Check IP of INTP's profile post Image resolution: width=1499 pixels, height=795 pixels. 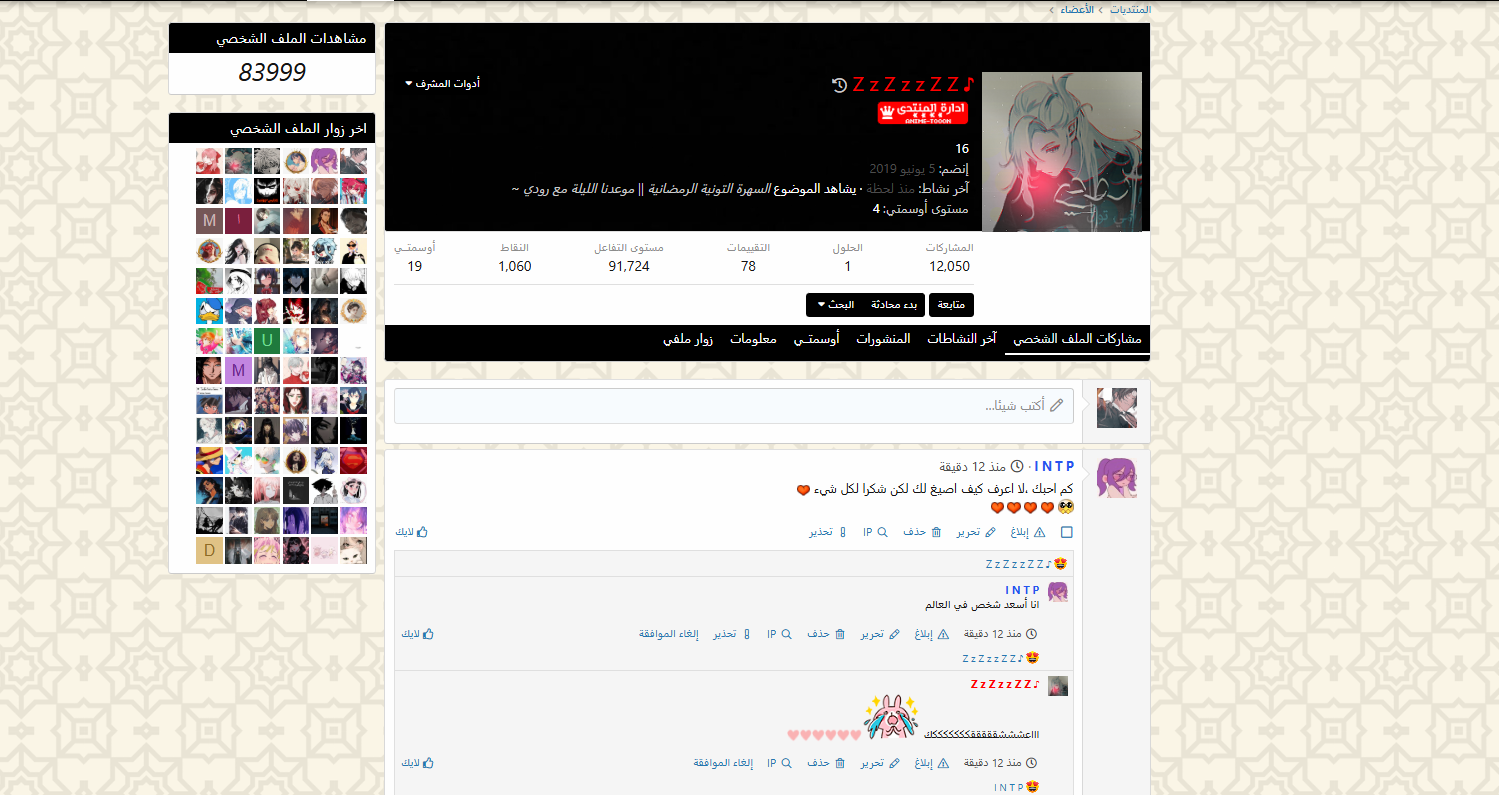pyautogui.click(x=875, y=532)
